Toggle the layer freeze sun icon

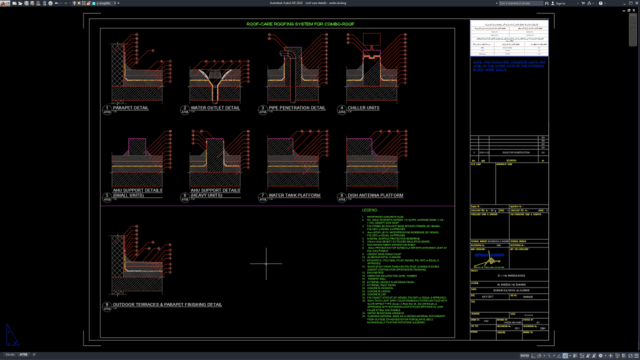point(79,3)
